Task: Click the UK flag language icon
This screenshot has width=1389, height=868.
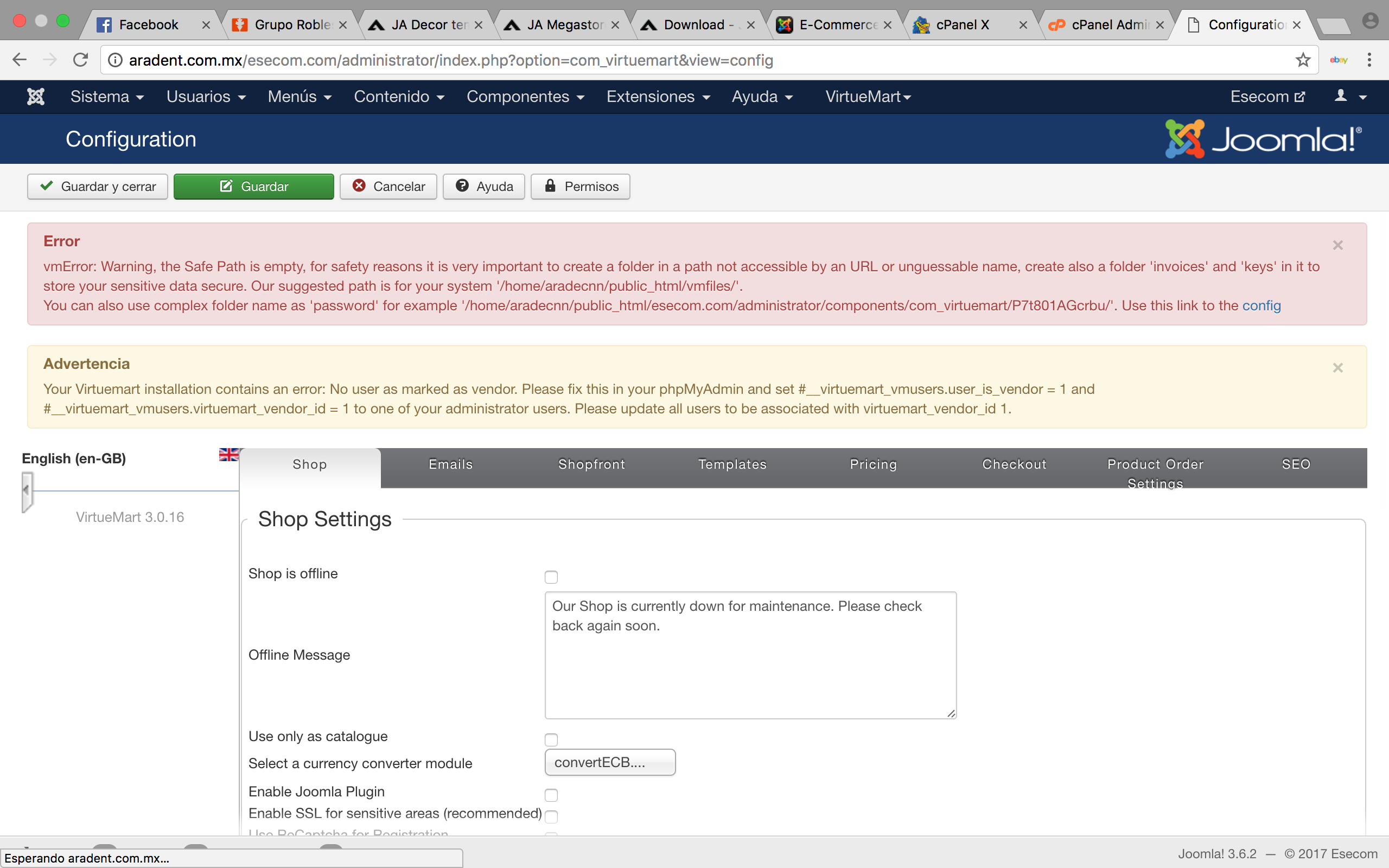Action: (228, 455)
